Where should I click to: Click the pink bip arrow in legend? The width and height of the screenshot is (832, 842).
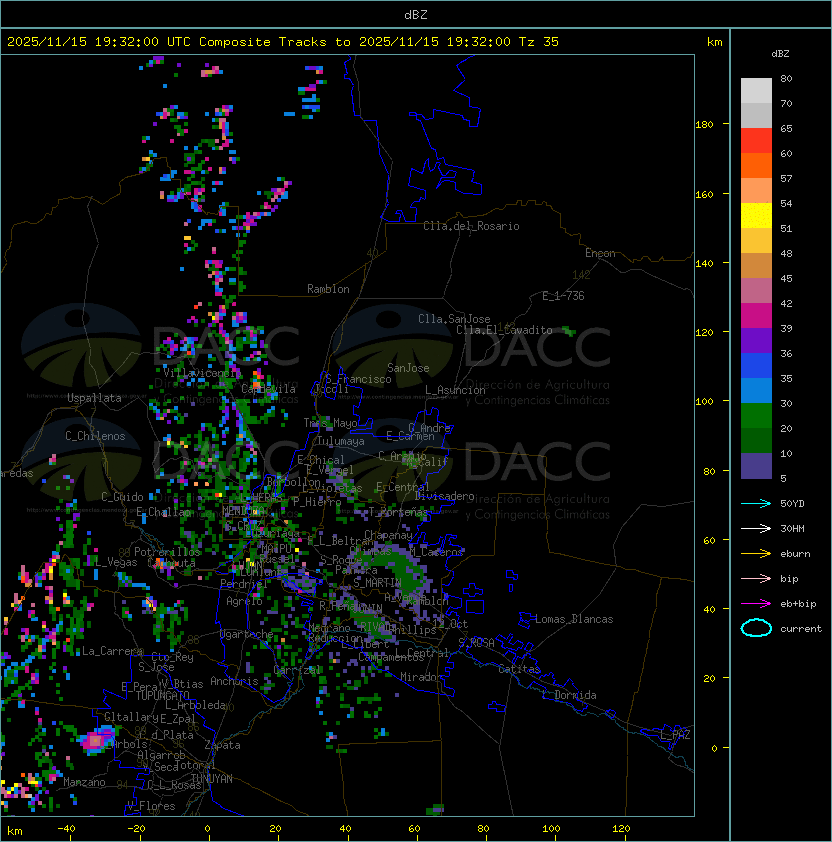(756, 578)
